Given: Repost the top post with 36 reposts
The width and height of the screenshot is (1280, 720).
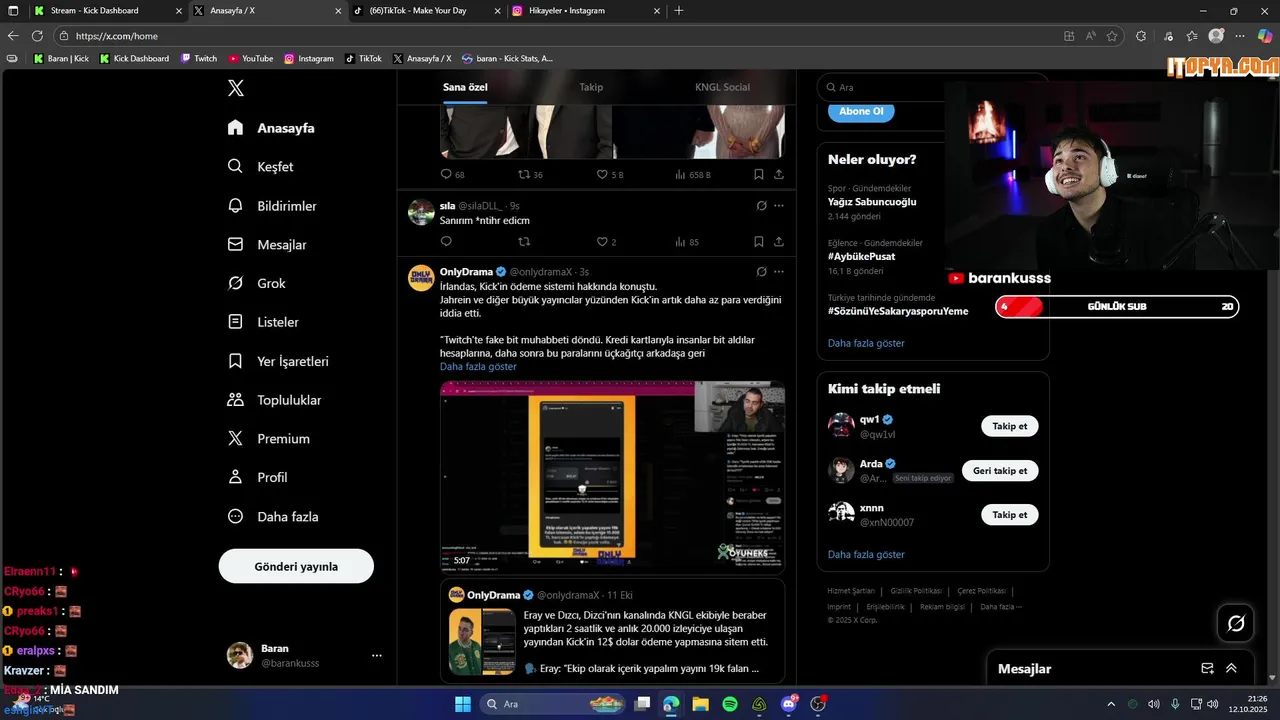Looking at the screenshot, I should [x=530, y=174].
